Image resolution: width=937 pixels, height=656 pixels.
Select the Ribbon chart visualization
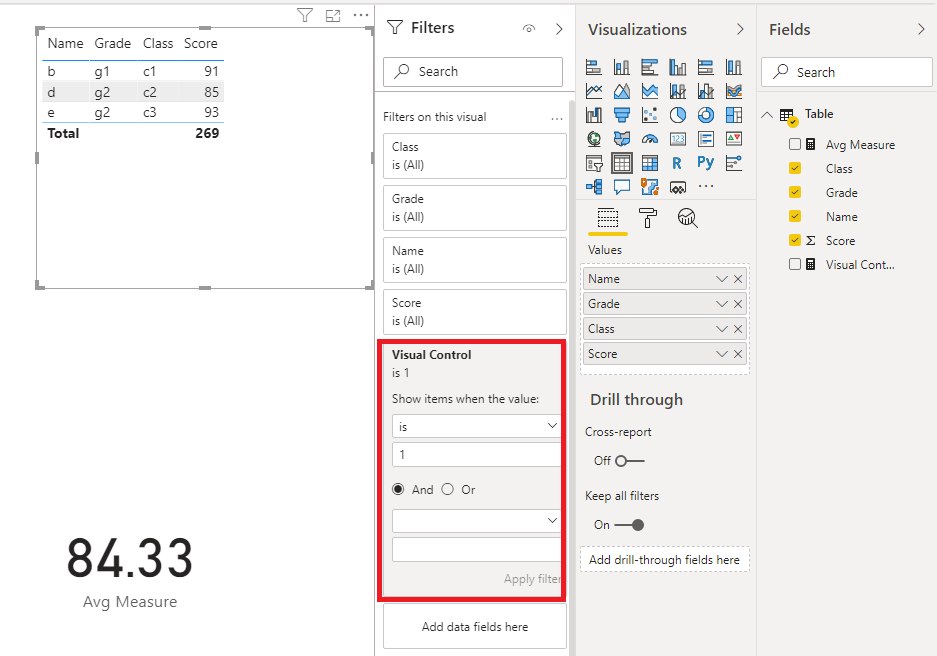[x=734, y=91]
